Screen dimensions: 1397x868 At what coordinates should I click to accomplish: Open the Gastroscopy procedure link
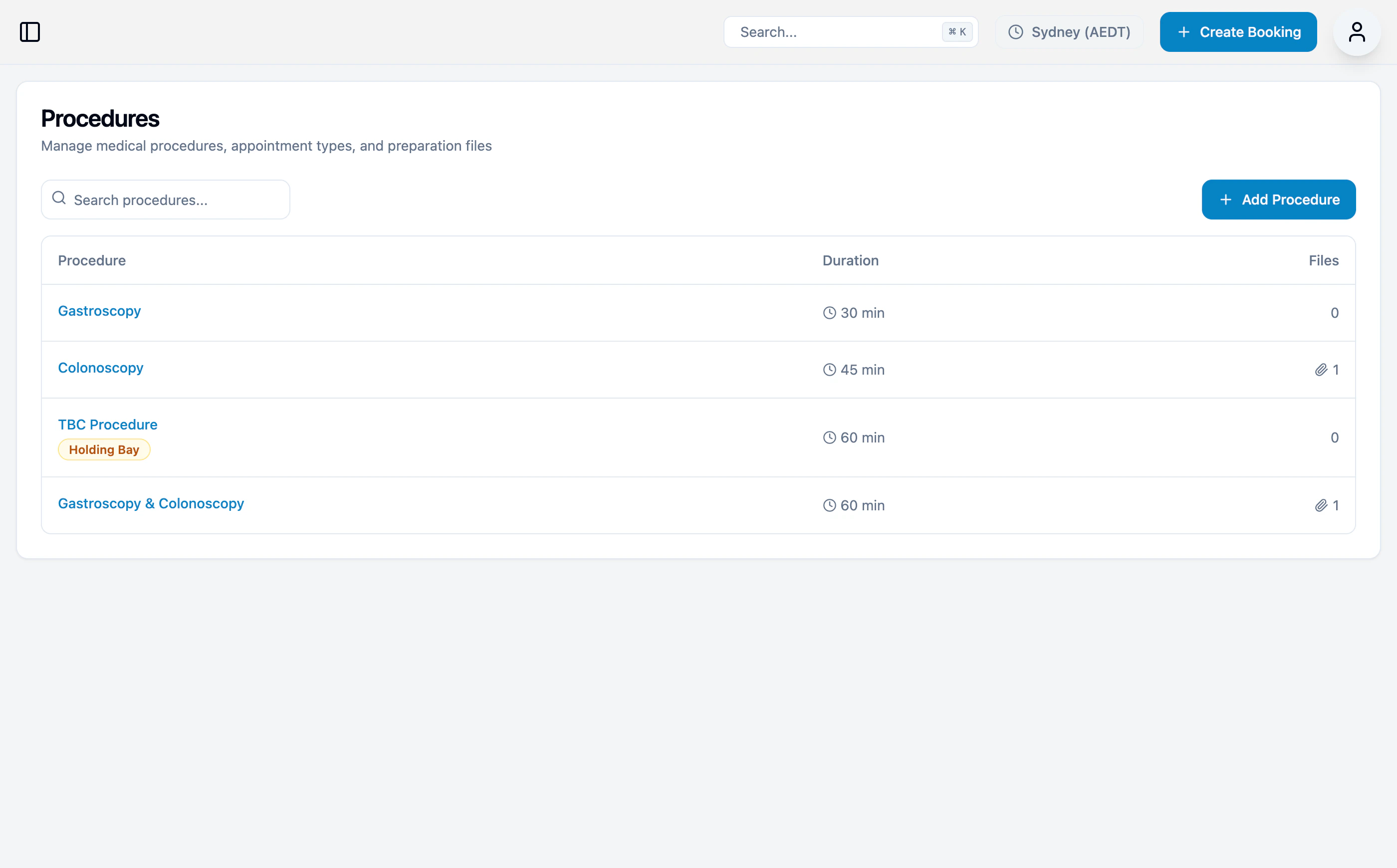click(x=99, y=311)
